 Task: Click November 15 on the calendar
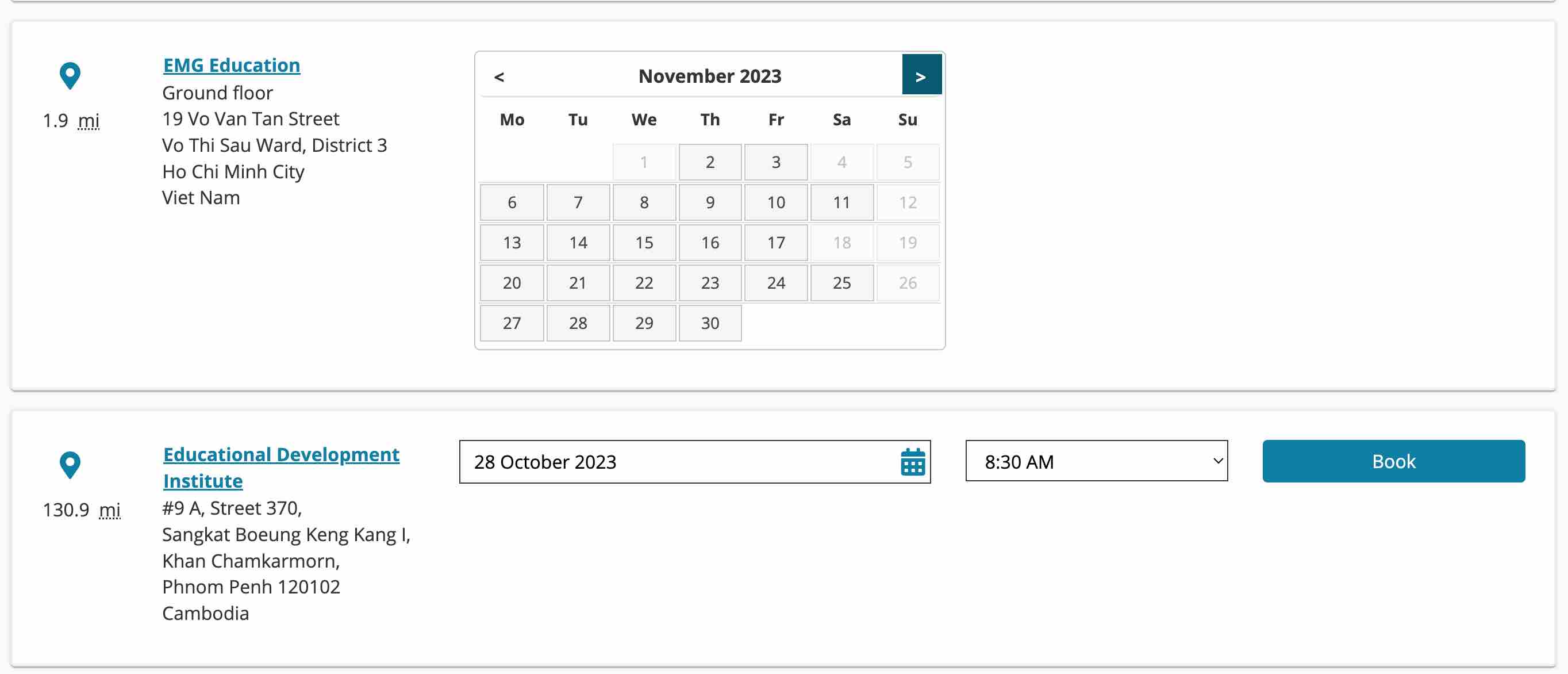(x=644, y=242)
